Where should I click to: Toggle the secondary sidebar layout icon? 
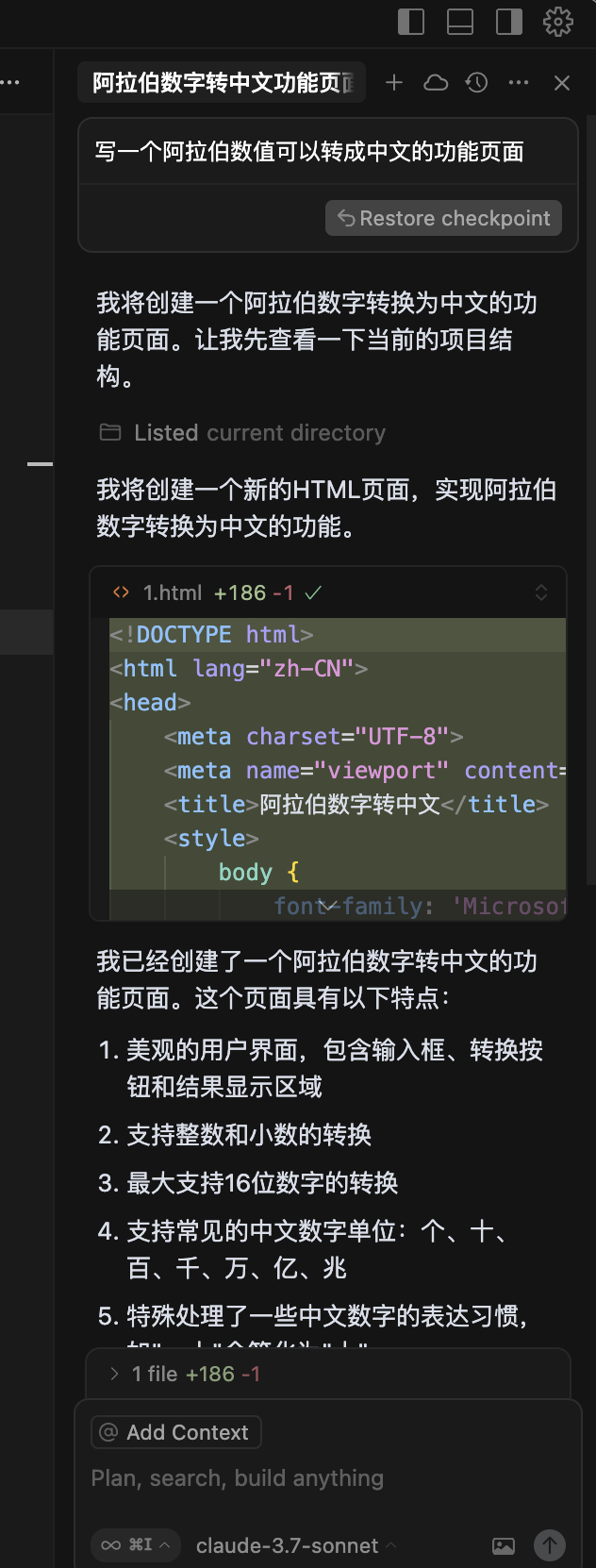pos(509,21)
